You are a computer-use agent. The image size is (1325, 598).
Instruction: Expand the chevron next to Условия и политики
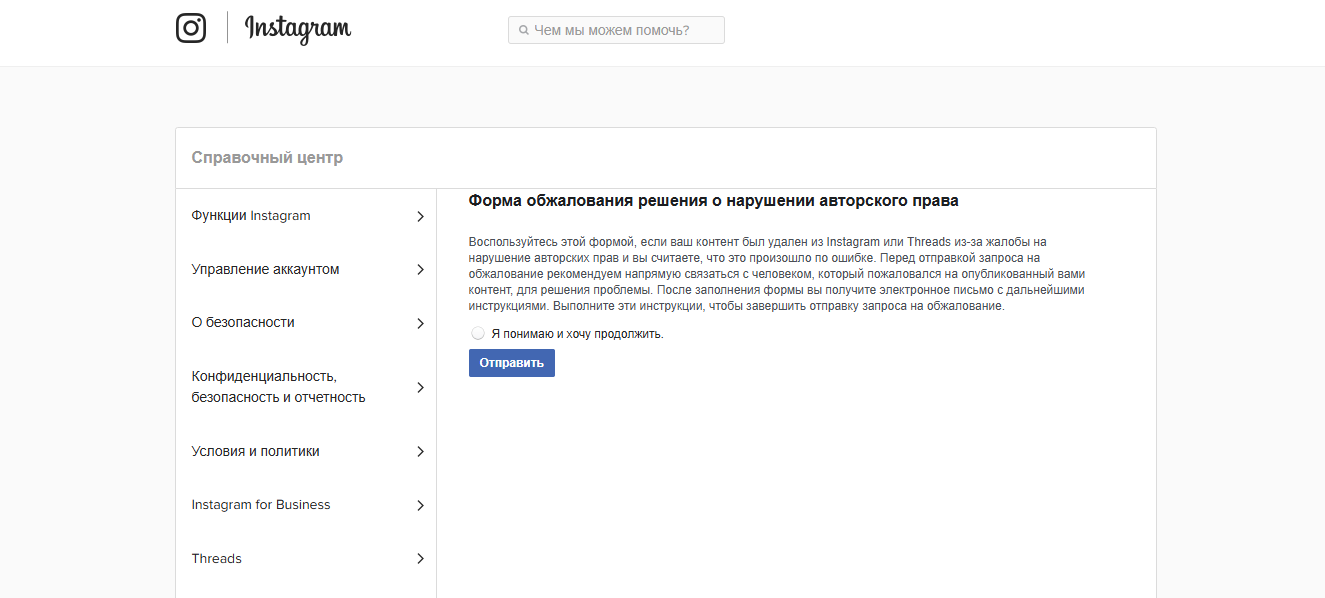coord(420,452)
